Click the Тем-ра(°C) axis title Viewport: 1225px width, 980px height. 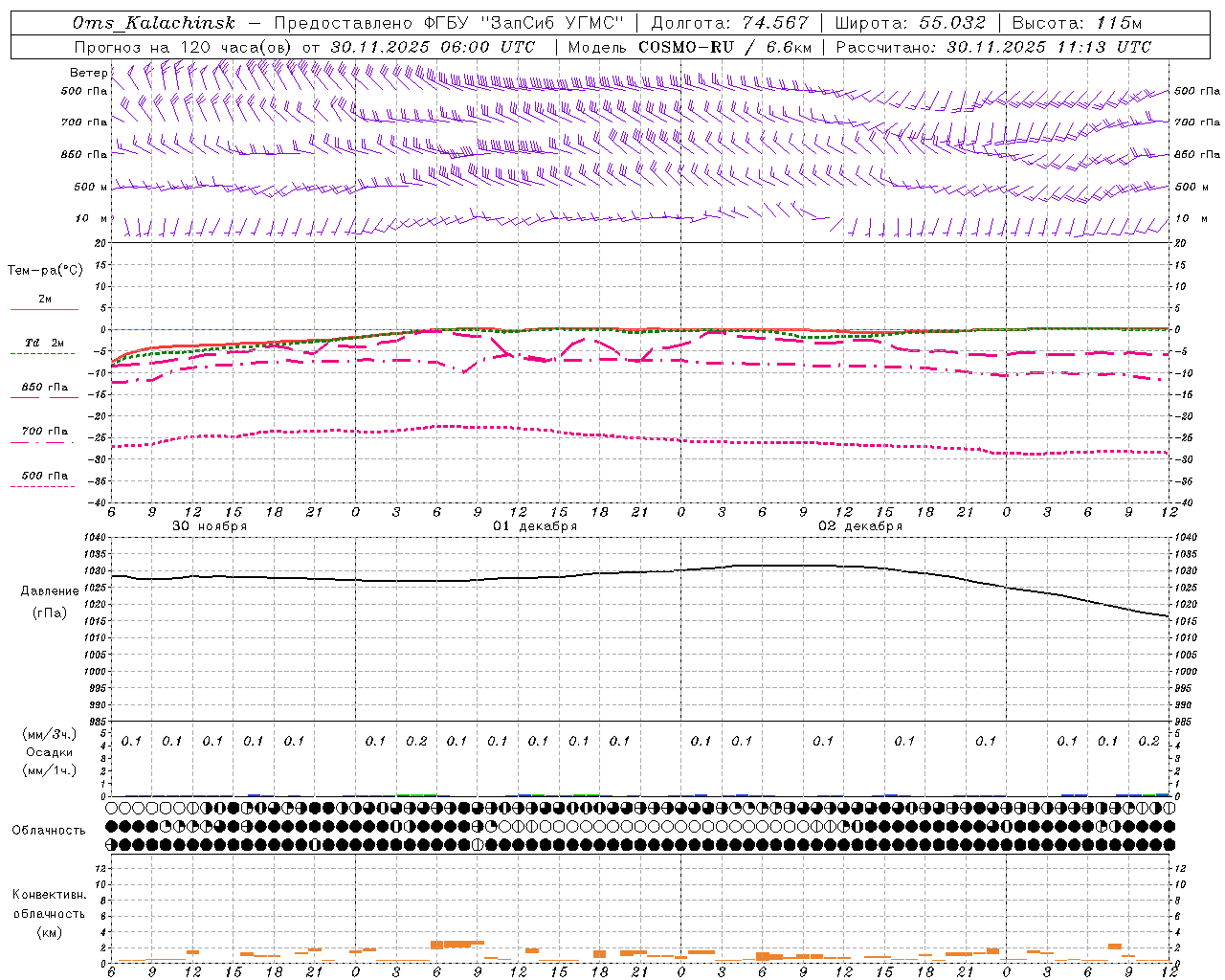tap(45, 271)
